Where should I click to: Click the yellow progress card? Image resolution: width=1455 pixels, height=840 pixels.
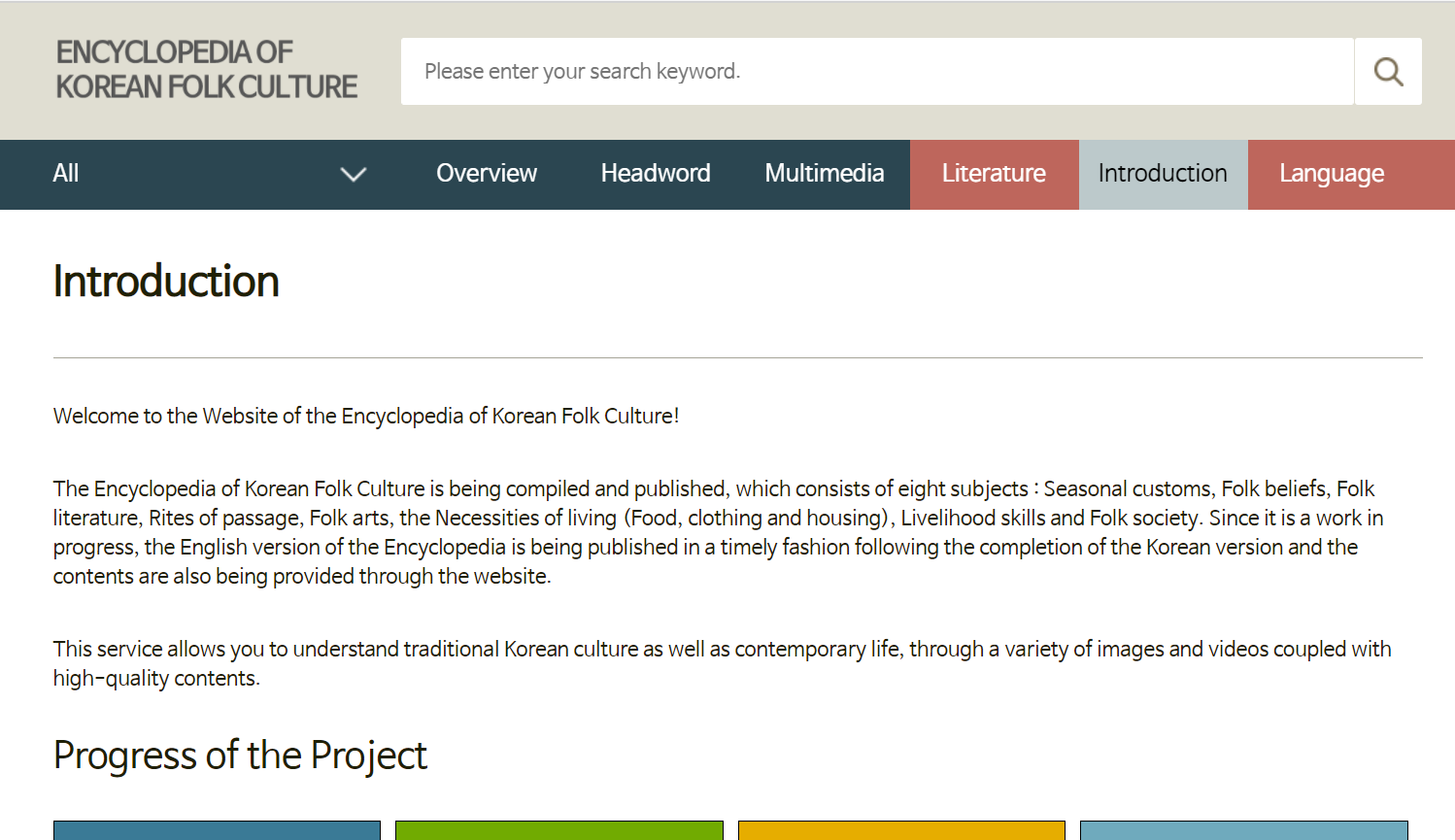pos(901,830)
